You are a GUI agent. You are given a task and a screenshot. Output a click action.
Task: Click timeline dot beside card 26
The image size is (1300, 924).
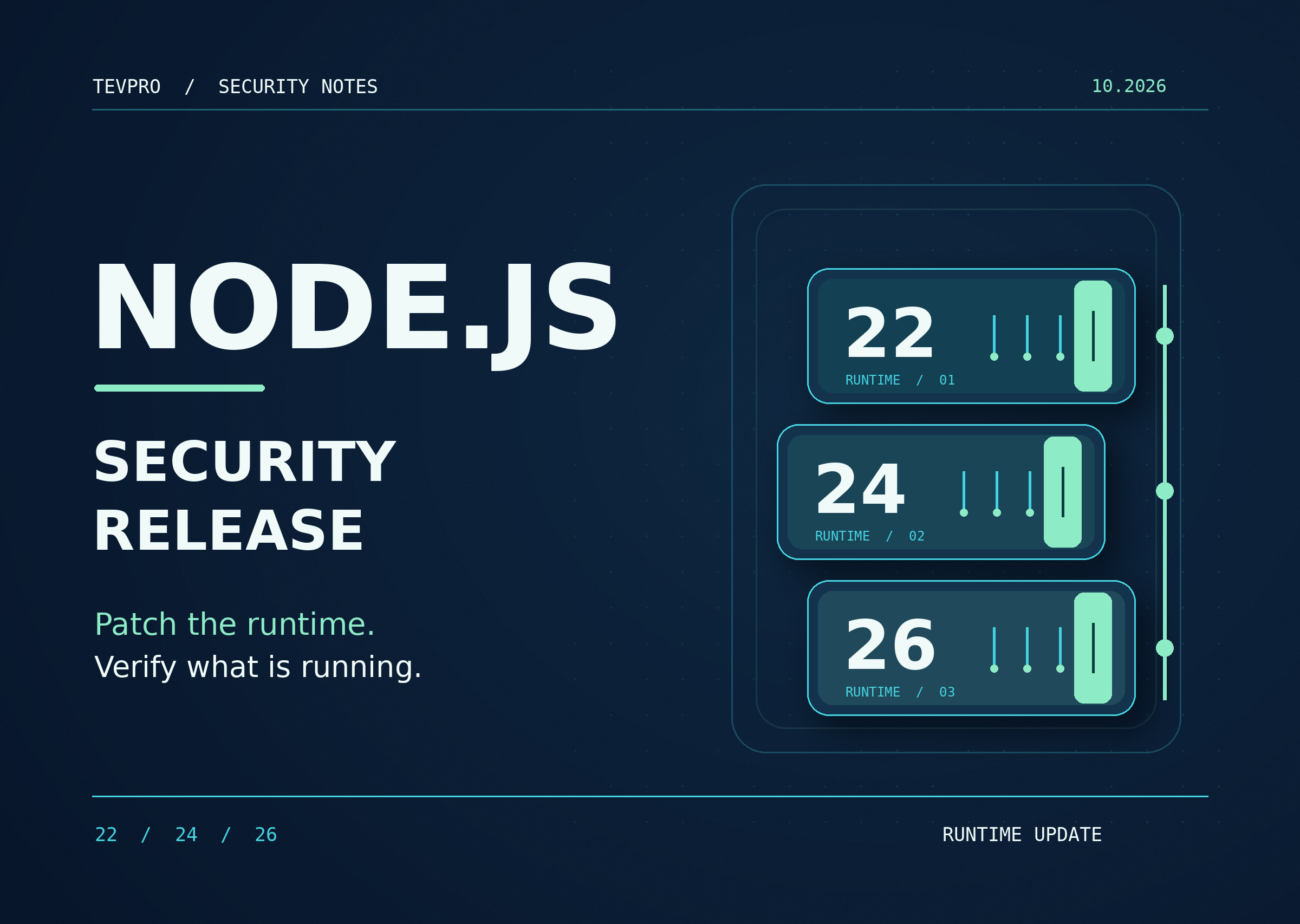tap(1165, 648)
